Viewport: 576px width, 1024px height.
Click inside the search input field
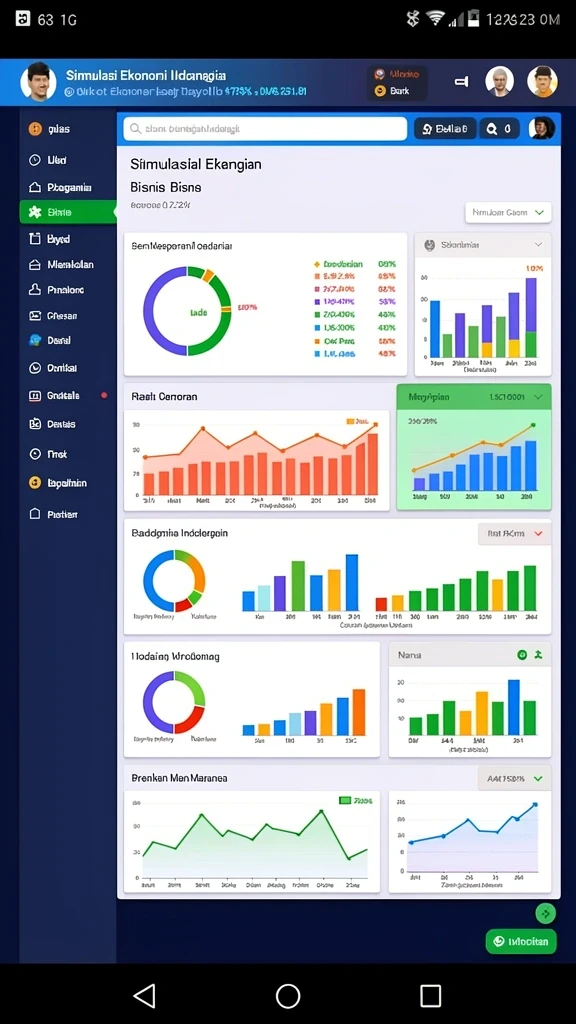pyautogui.click(x=265, y=129)
